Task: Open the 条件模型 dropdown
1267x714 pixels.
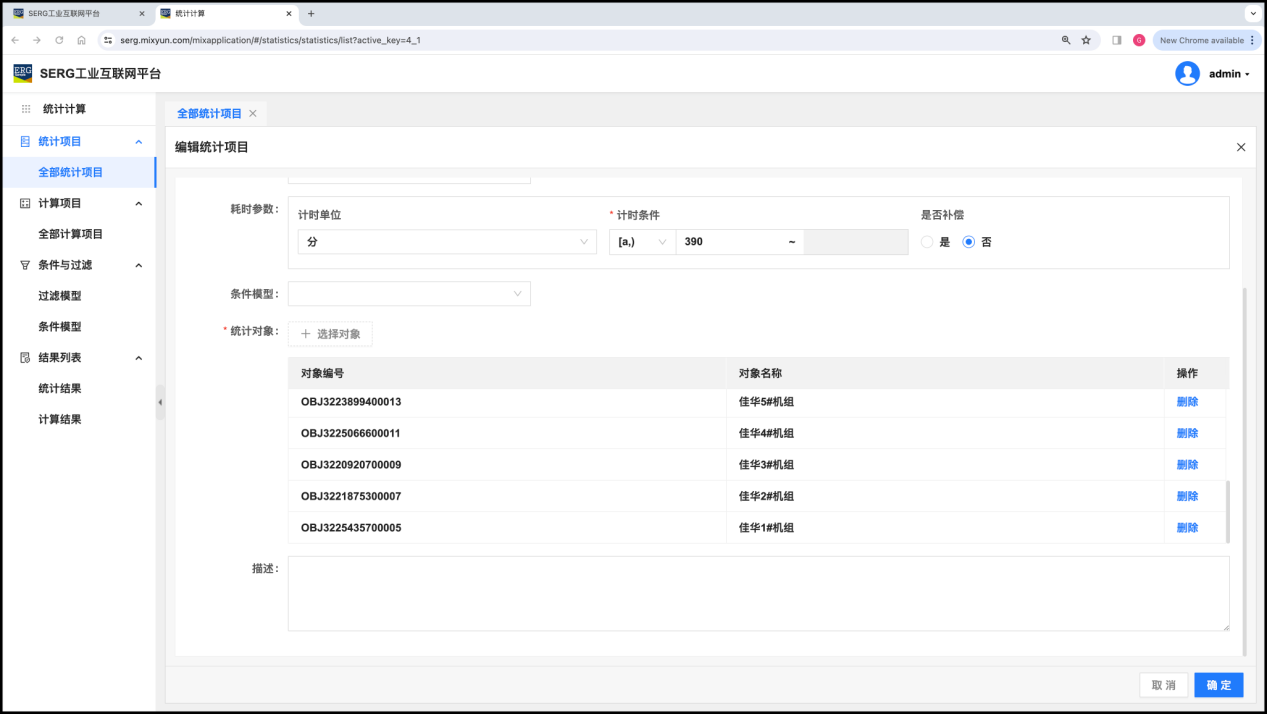Action: pos(409,294)
